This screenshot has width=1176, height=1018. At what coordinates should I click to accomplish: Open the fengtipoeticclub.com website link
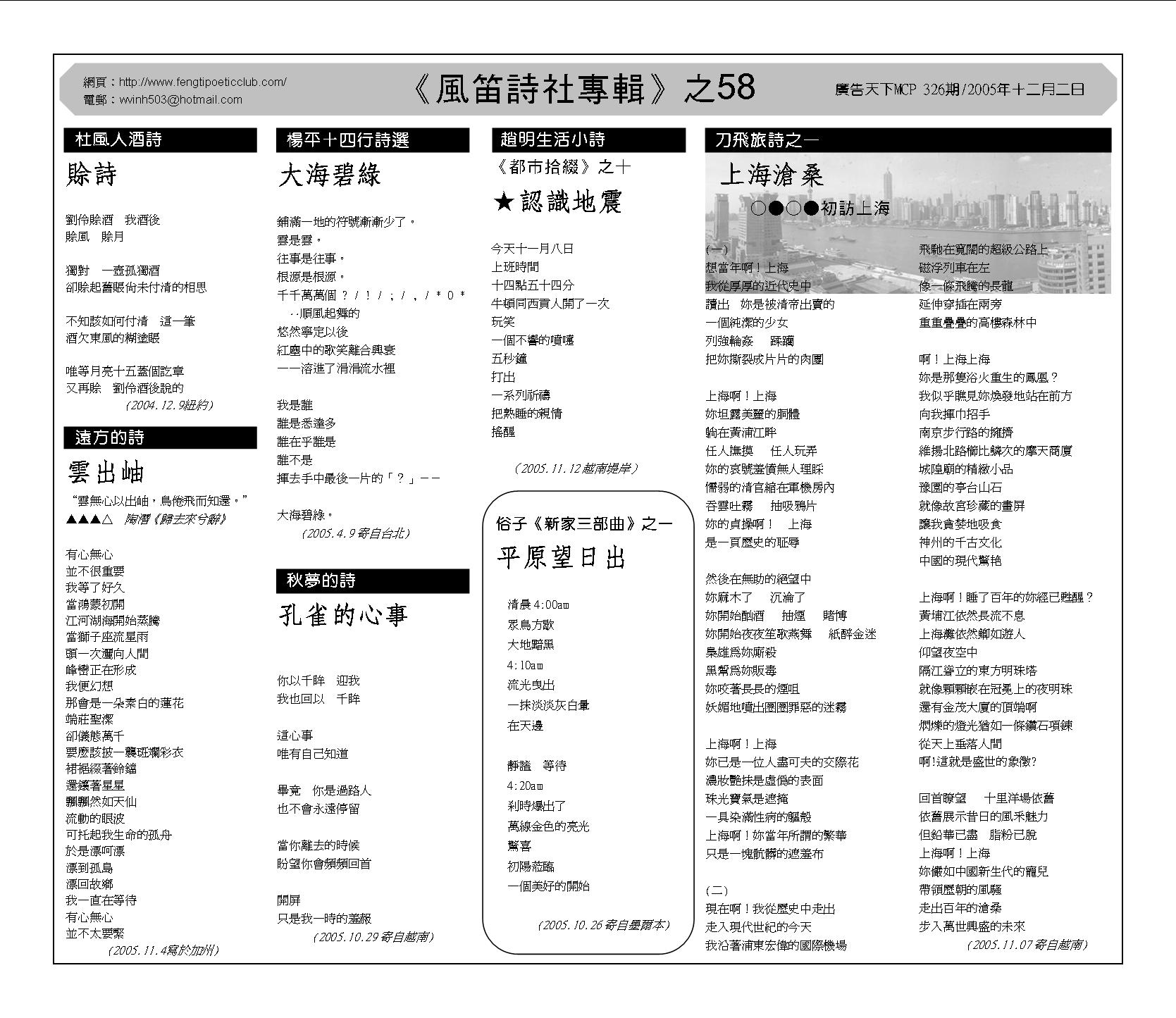[202, 82]
